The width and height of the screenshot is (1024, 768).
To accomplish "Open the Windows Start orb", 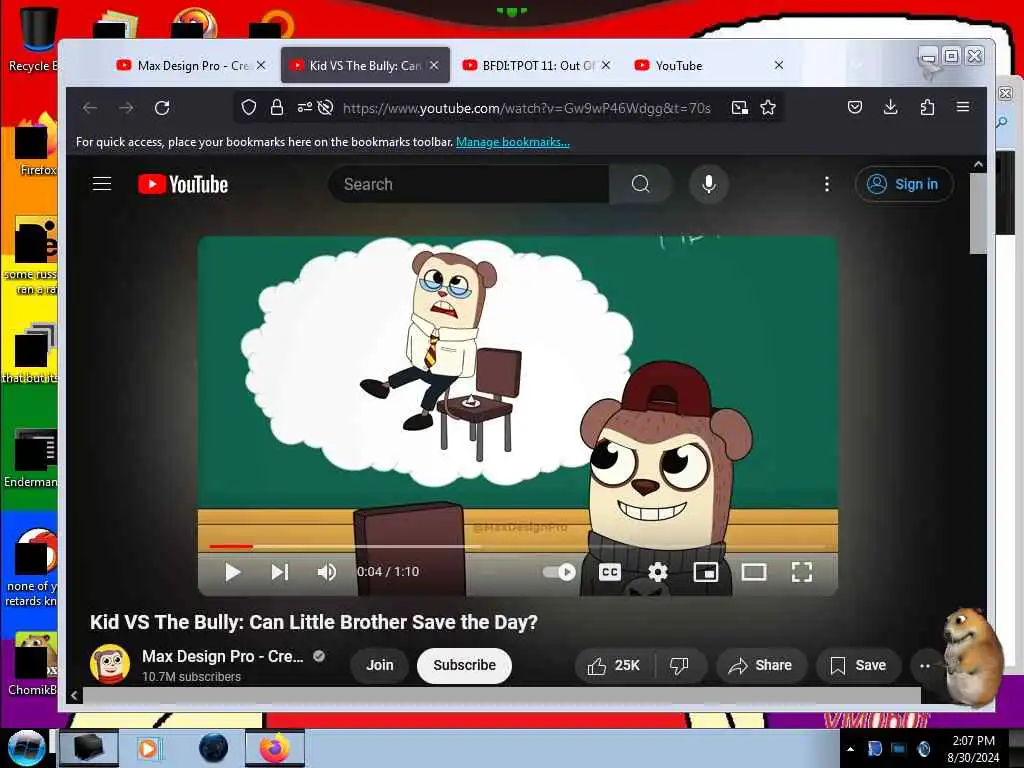I will point(26,748).
